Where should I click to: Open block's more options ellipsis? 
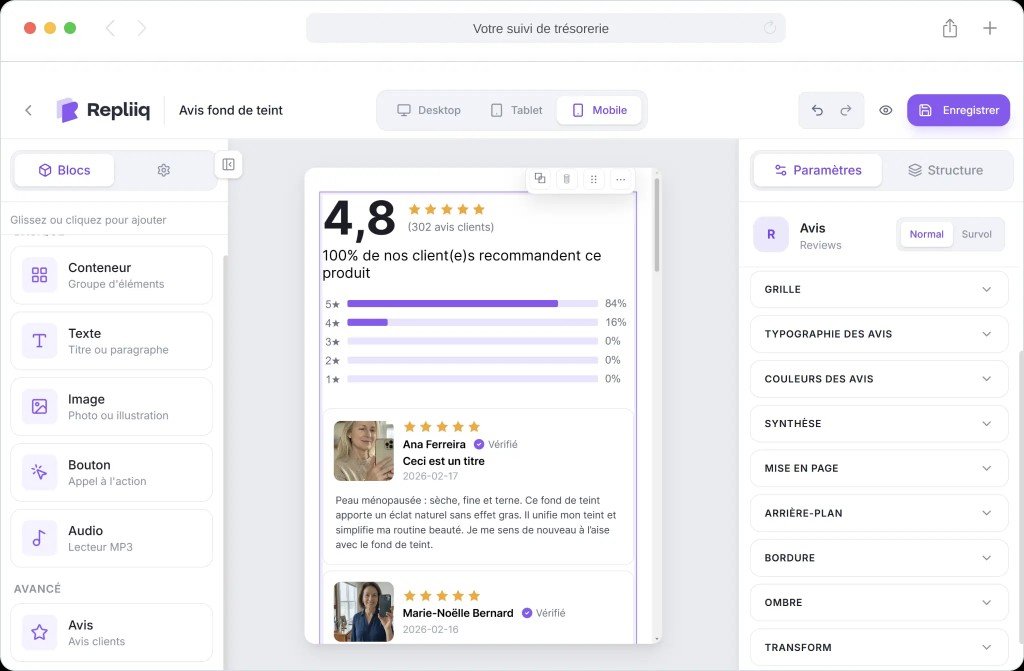pyautogui.click(x=620, y=179)
